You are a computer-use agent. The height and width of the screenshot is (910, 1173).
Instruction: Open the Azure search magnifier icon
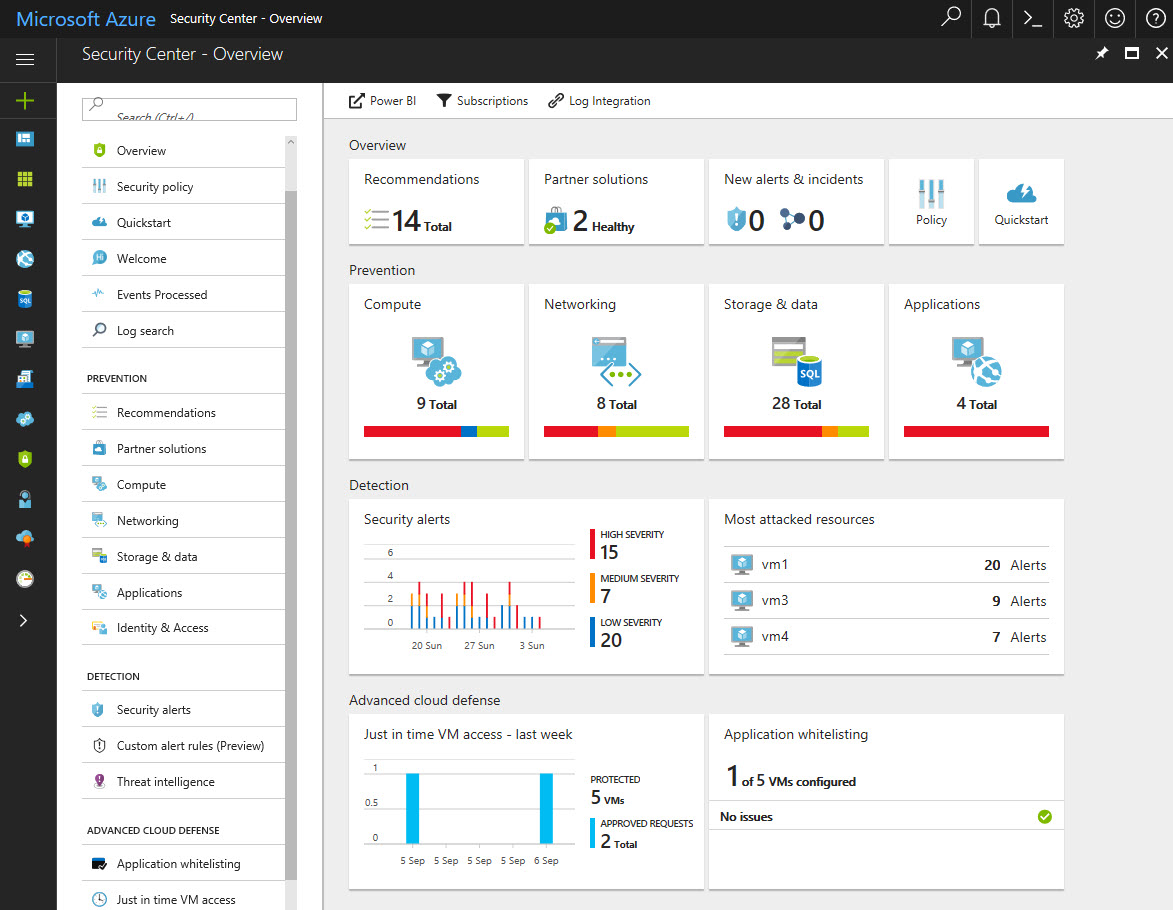tap(950, 18)
